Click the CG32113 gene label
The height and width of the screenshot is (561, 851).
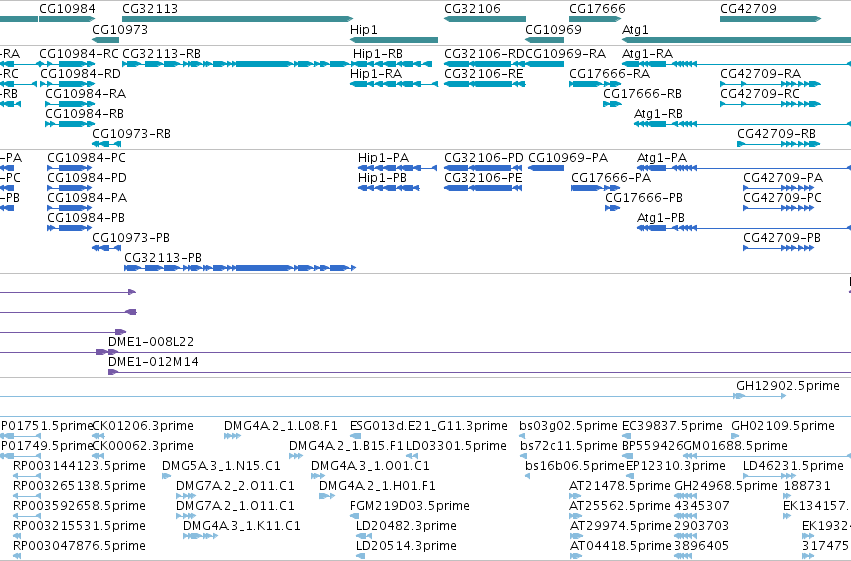(x=150, y=9)
